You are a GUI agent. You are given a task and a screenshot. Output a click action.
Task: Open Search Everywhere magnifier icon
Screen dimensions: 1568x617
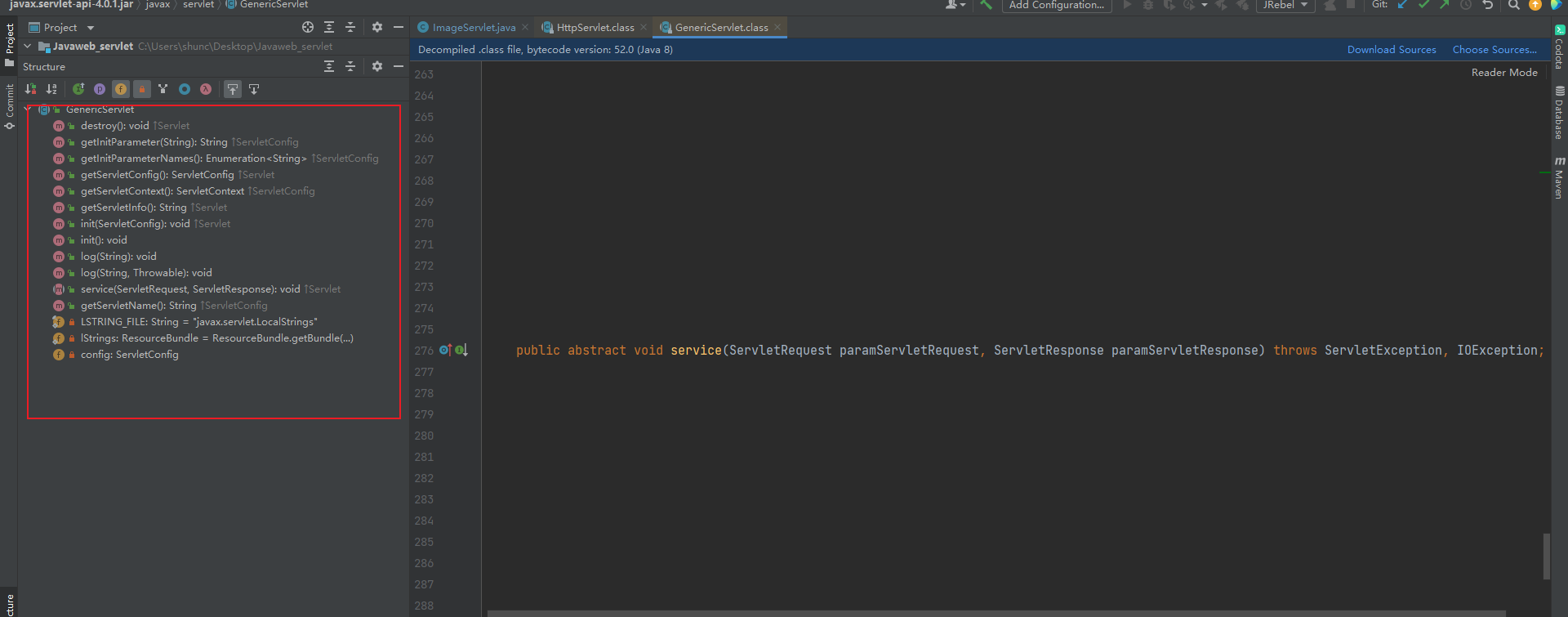(x=1513, y=5)
